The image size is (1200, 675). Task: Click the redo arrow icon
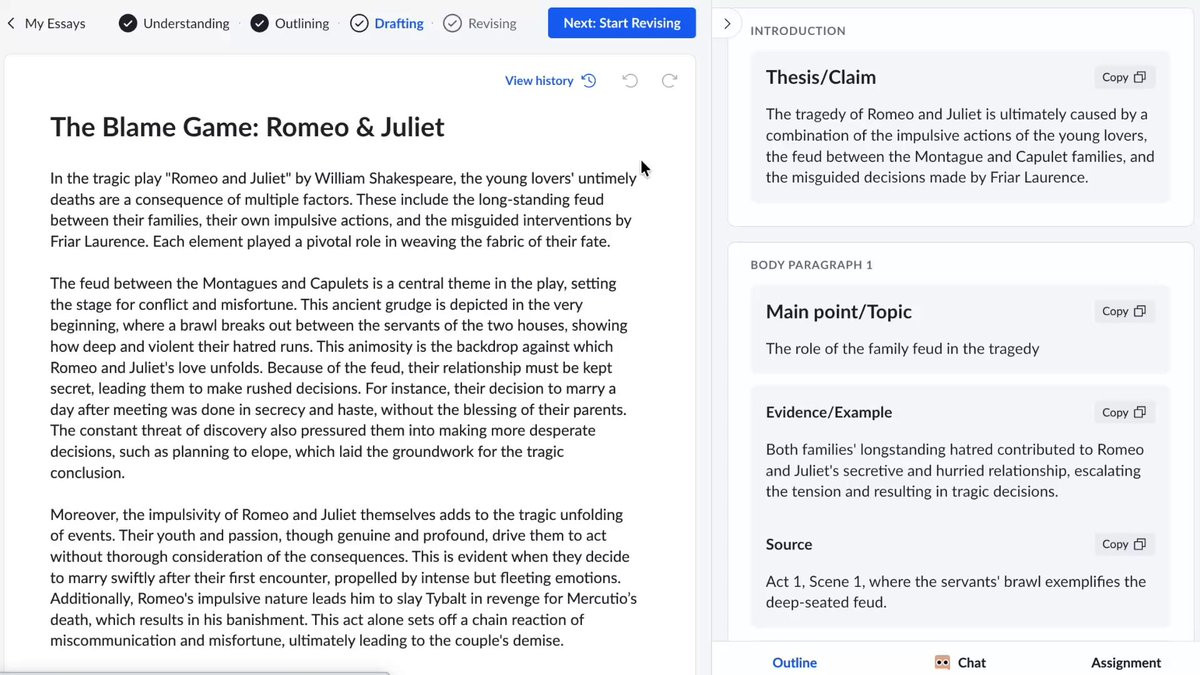[669, 81]
